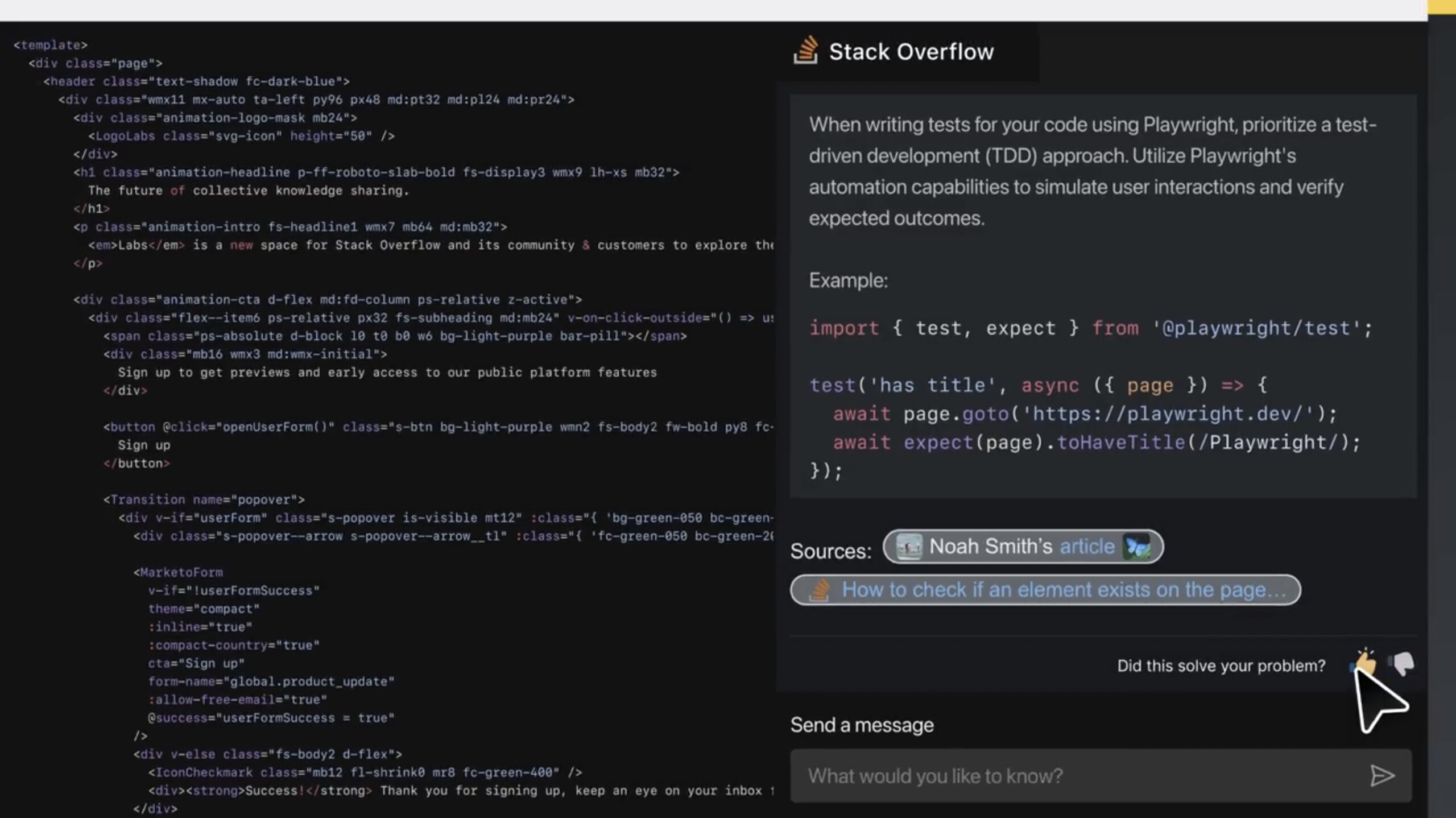Click the <template> tag in the editor
The height and width of the screenshot is (818, 1456).
[51, 45]
